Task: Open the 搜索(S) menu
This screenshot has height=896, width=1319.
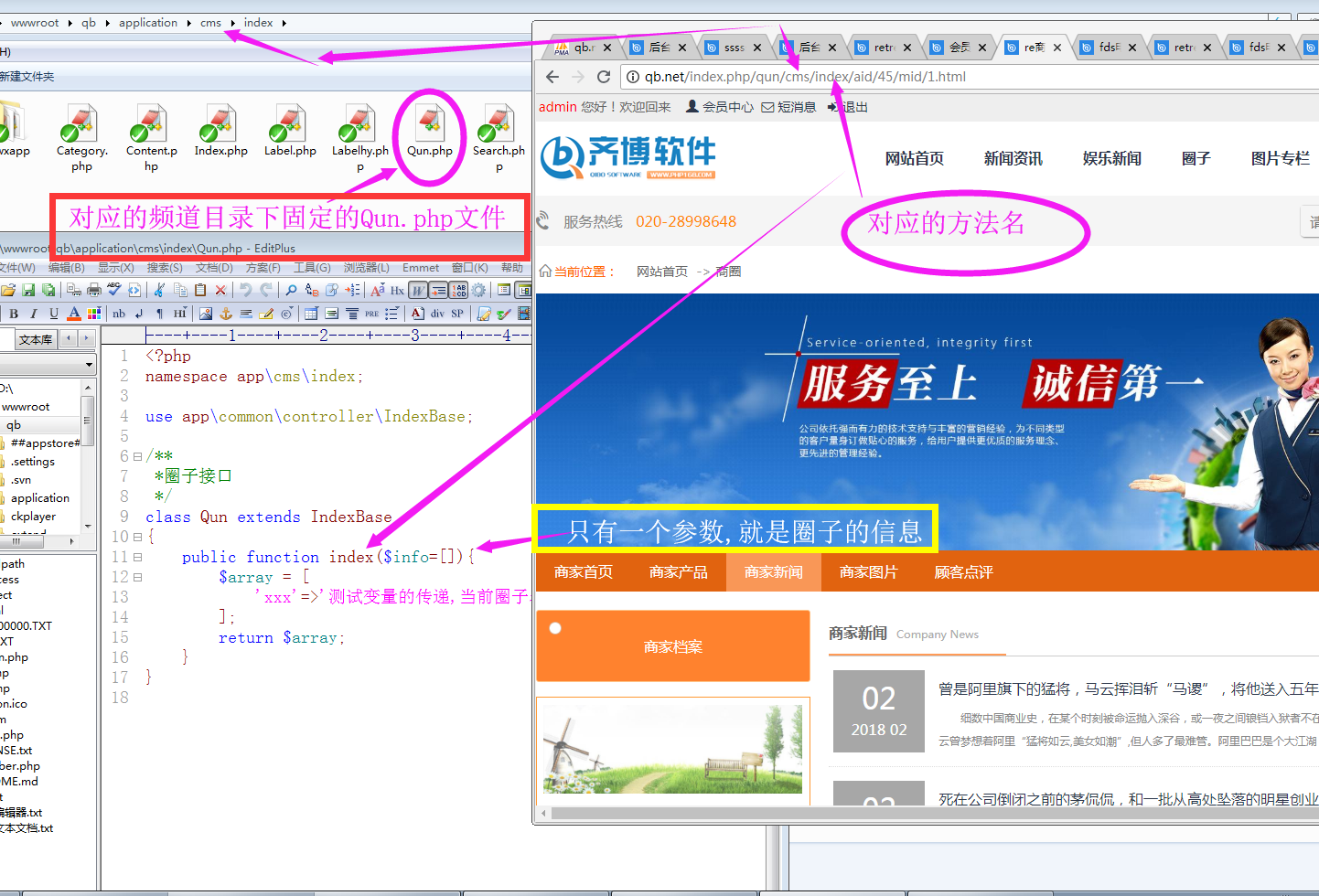Action: [165, 268]
